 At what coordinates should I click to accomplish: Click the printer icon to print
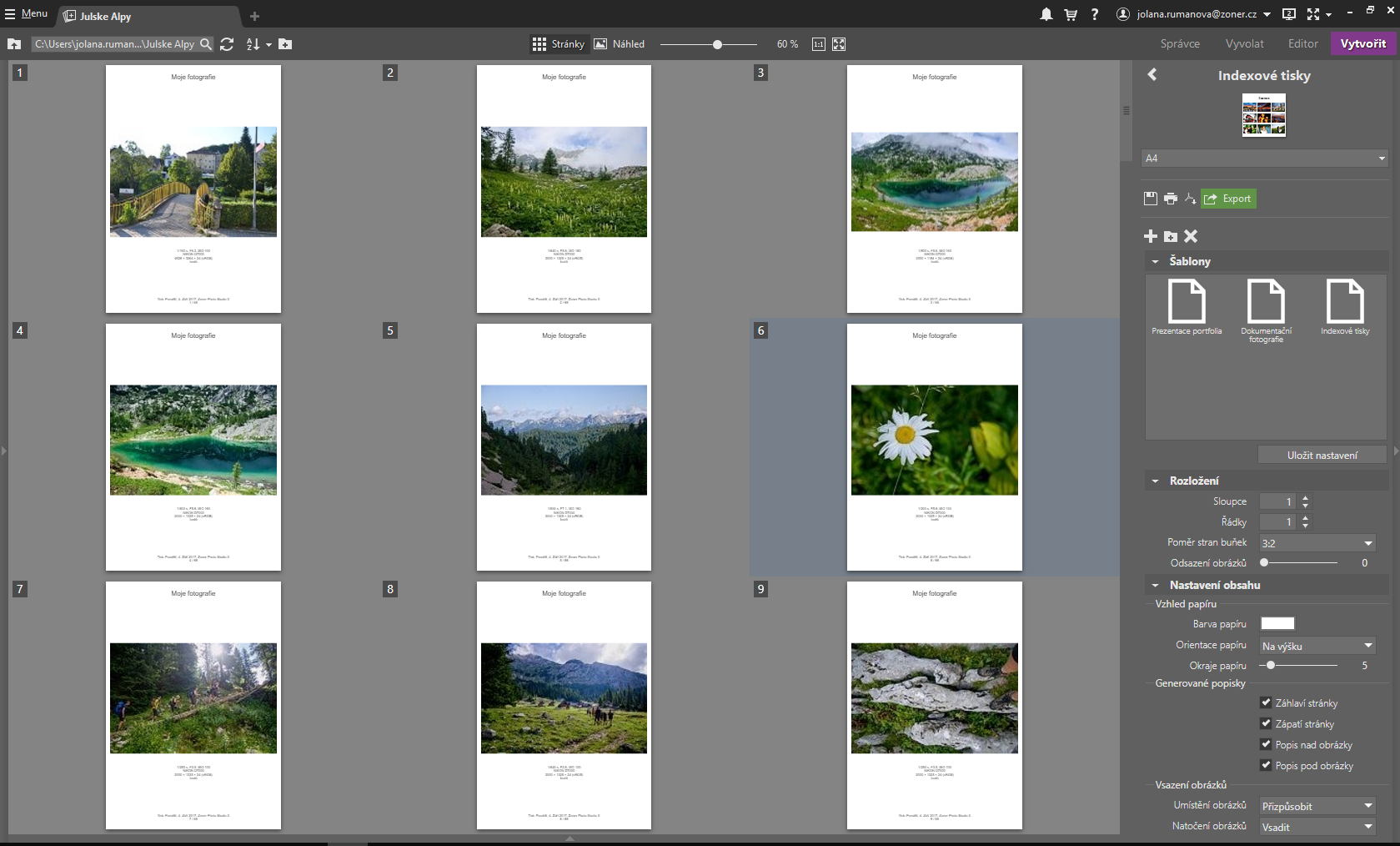1171,199
